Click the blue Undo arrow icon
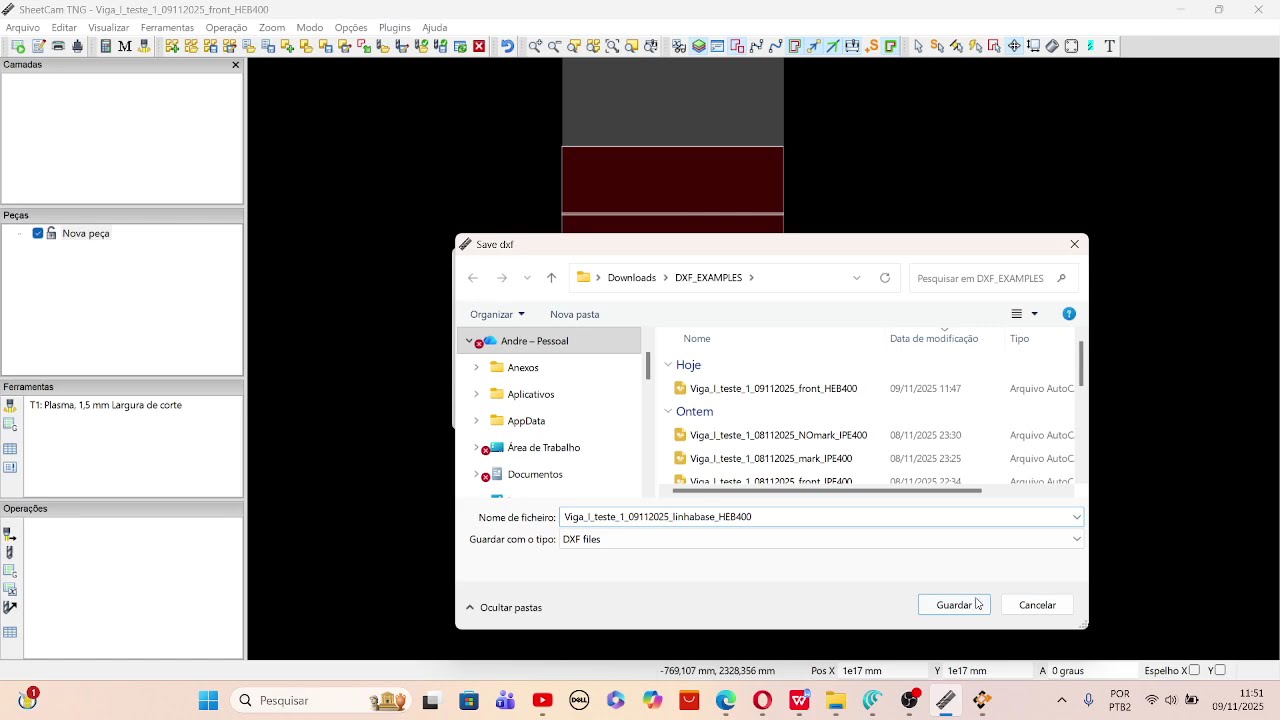This screenshot has height=720, width=1280. click(x=507, y=46)
